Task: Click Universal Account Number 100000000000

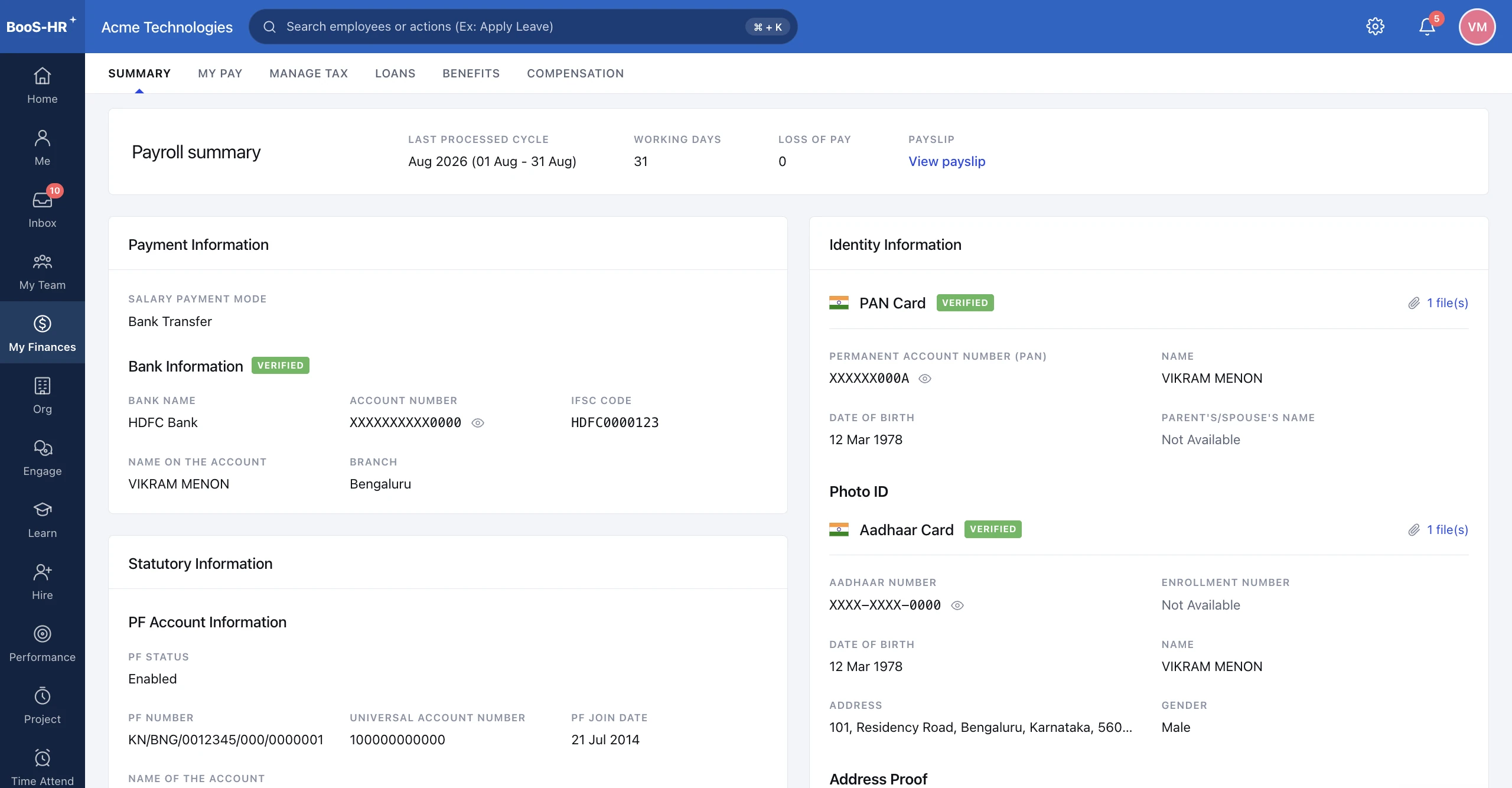Action: 397,740
